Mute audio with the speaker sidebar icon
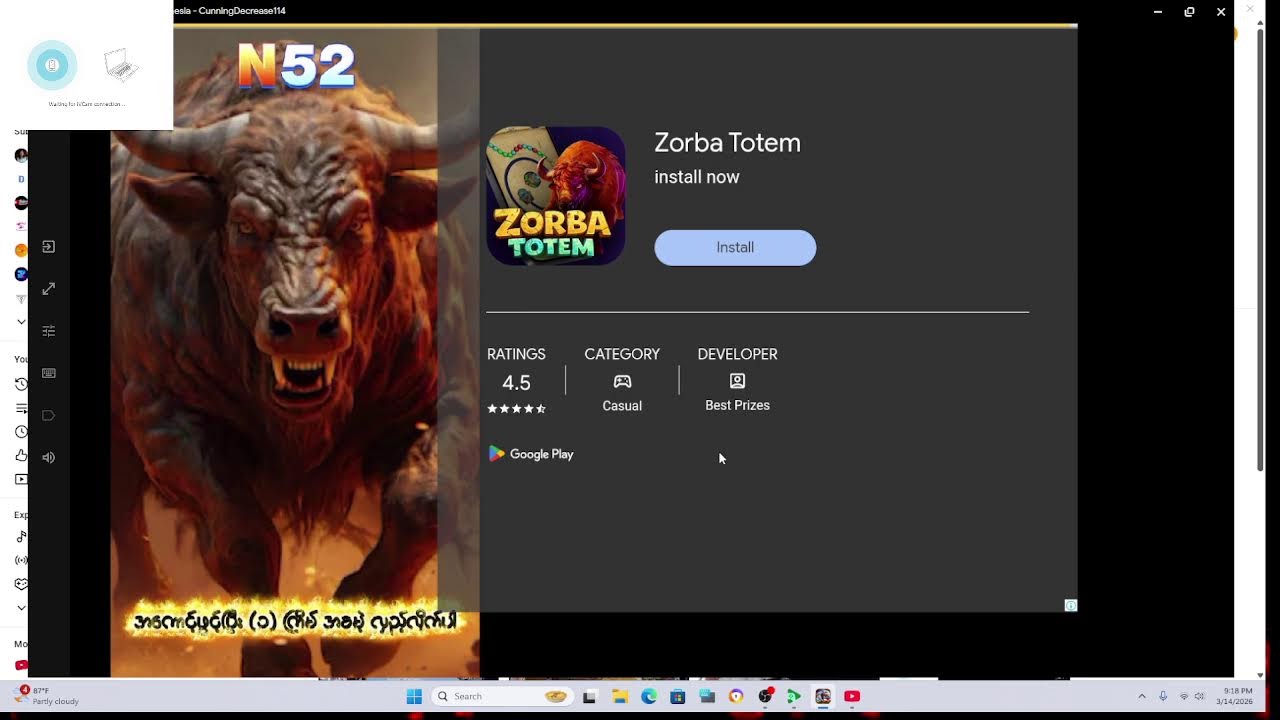The width and height of the screenshot is (1280, 720). pos(48,457)
